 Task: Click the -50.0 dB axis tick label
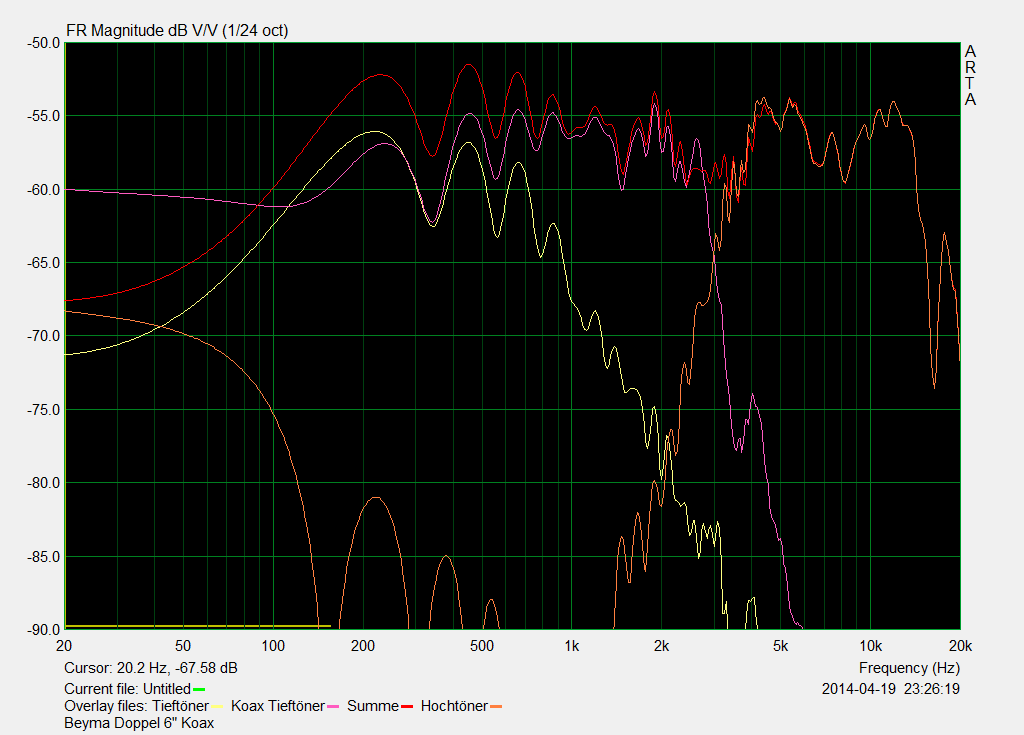coord(42,43)
